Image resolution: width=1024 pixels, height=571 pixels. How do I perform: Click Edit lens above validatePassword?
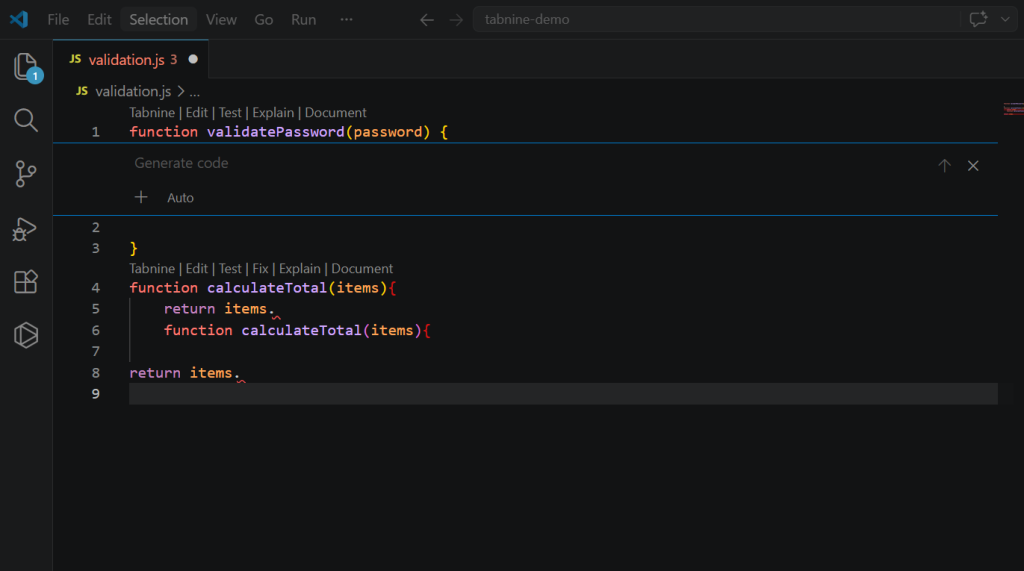(197, 112)
